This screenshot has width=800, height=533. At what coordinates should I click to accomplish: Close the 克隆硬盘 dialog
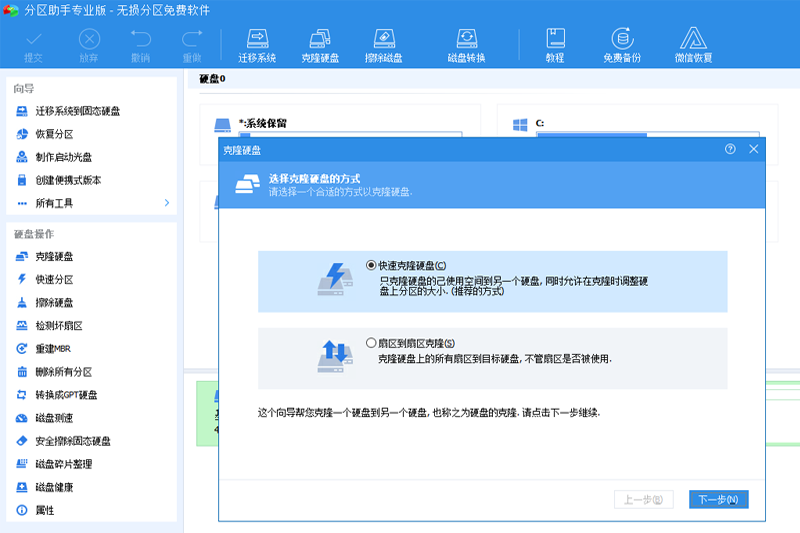pos(754,149)
